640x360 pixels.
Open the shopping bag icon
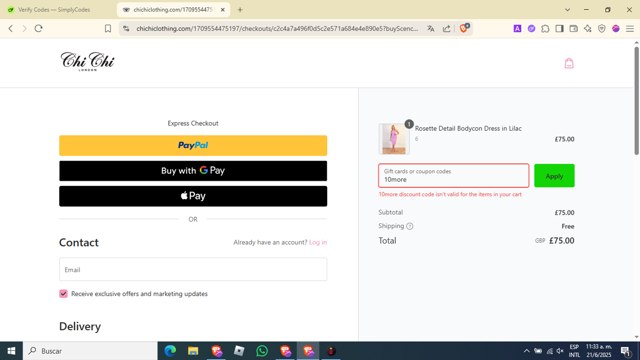click(569, 63)
